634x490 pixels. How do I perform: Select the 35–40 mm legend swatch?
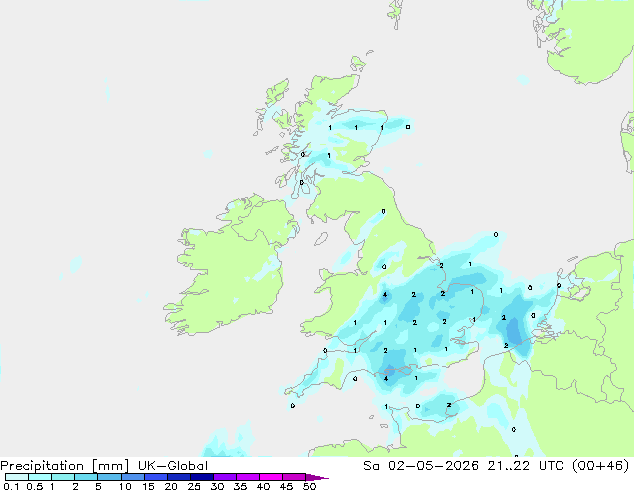[x=247, y=477]
